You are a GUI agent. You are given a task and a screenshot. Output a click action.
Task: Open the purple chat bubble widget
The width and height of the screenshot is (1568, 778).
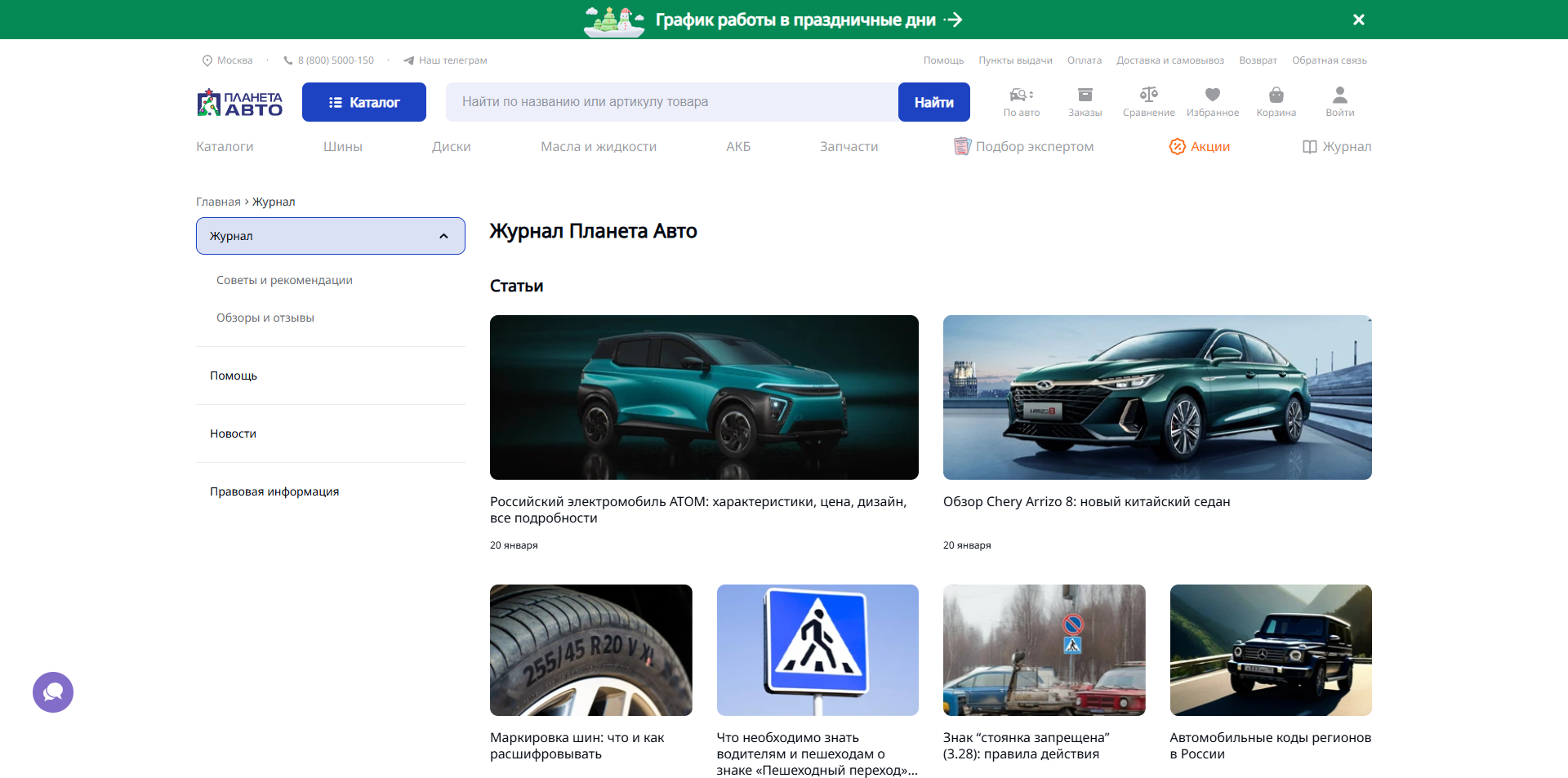coord(52,691)
